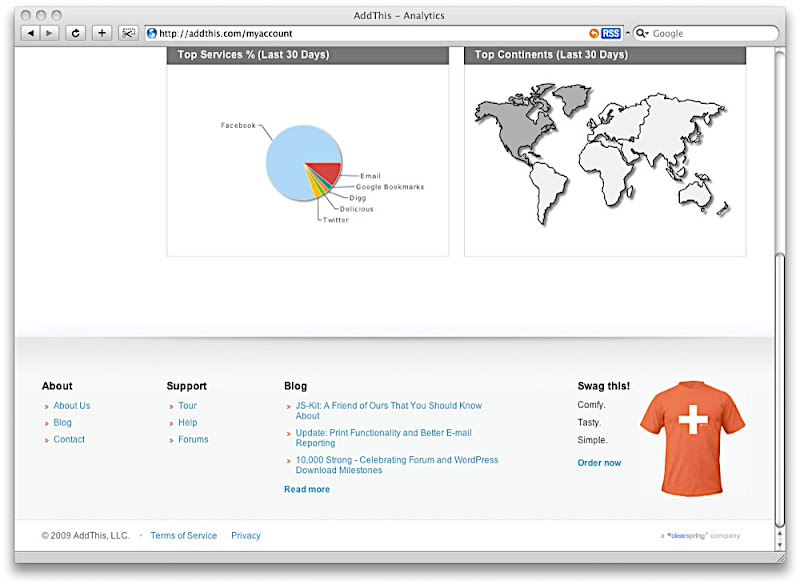The image size is (800, 585).
Task: Open the Forums support link
Action: click(x=193, y=439)
